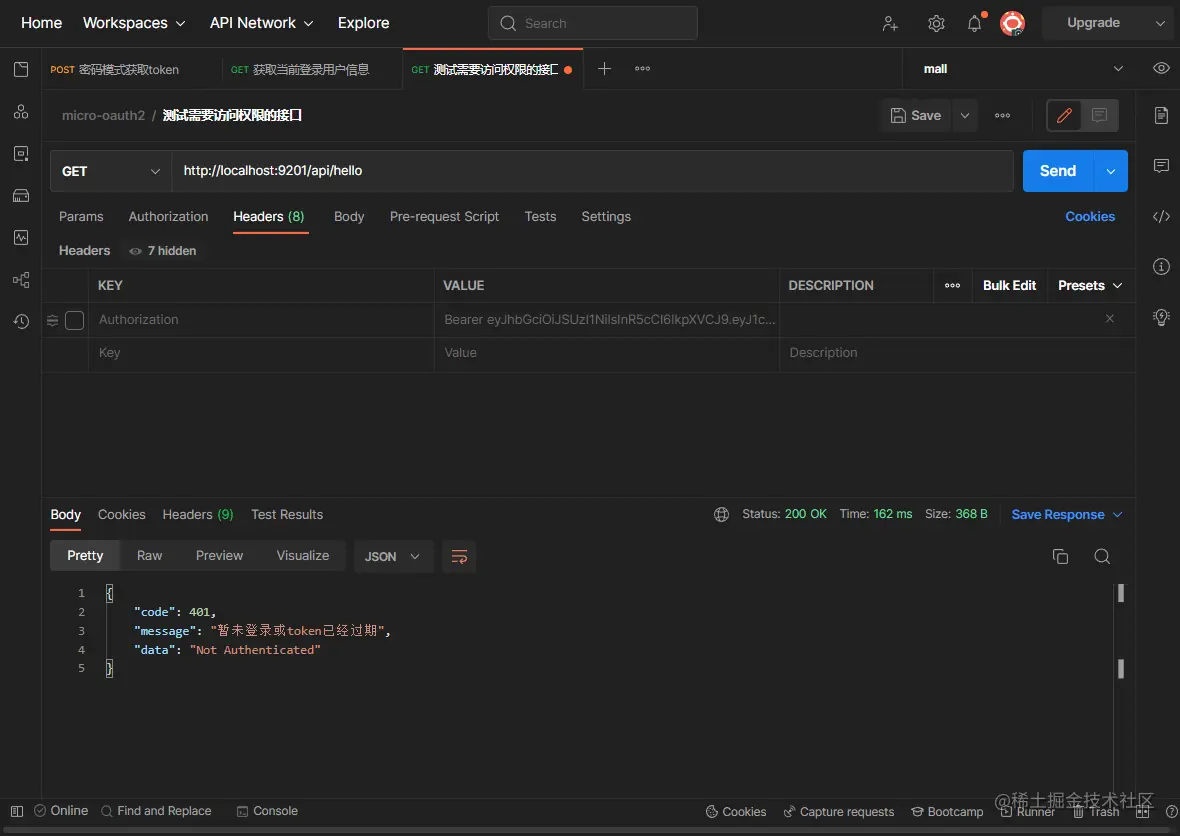Open the GET method dropdown
Screen dimensions: 1180x836
(x=111, y=171)
